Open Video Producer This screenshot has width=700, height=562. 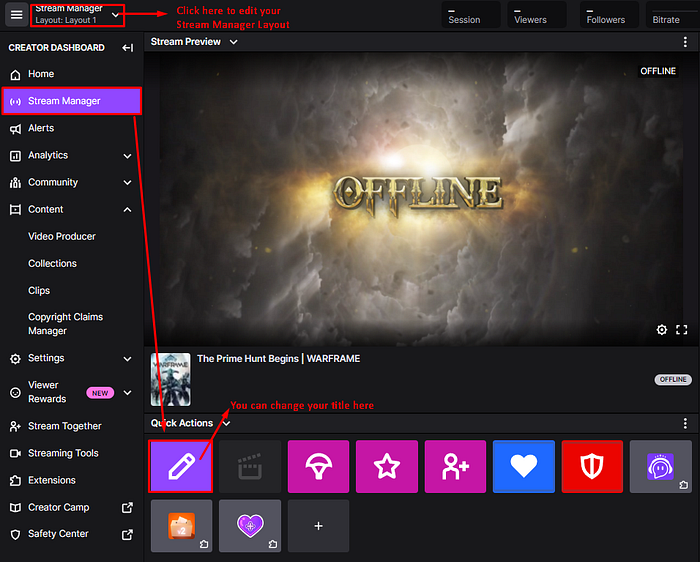(x=62, y=236)
